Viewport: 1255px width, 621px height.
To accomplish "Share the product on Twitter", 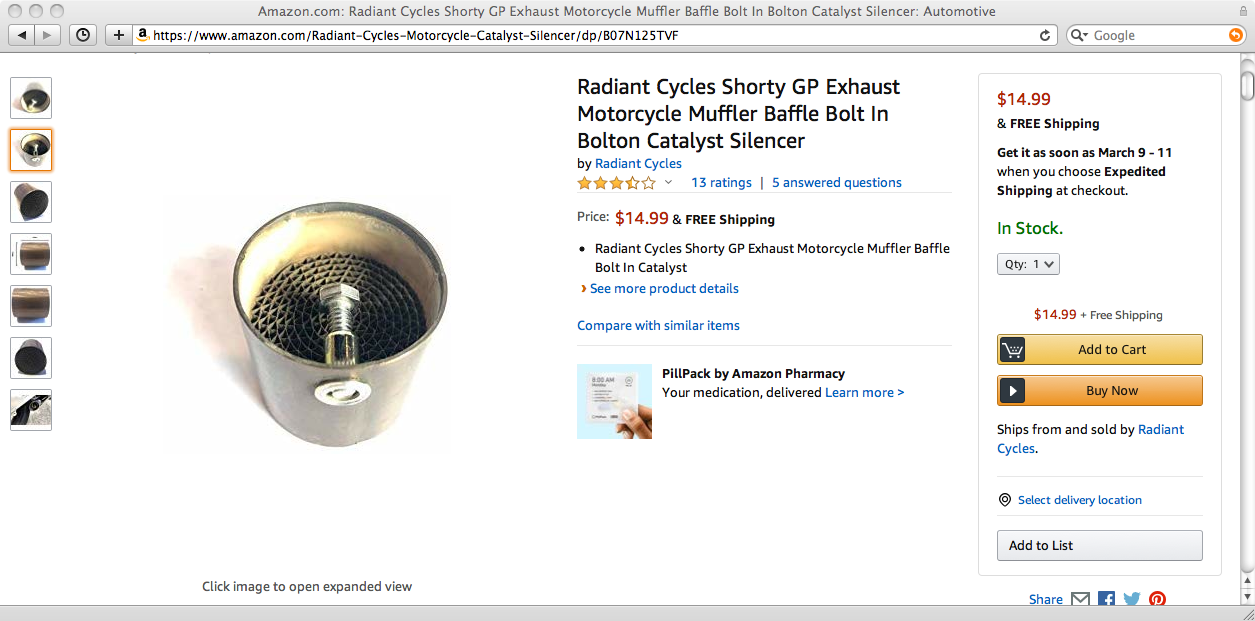I will coord(1131,599).
